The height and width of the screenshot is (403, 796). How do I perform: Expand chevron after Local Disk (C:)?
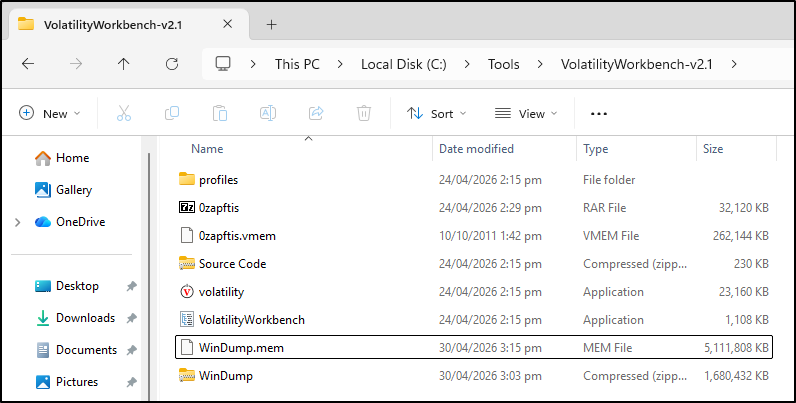point(467,64)
